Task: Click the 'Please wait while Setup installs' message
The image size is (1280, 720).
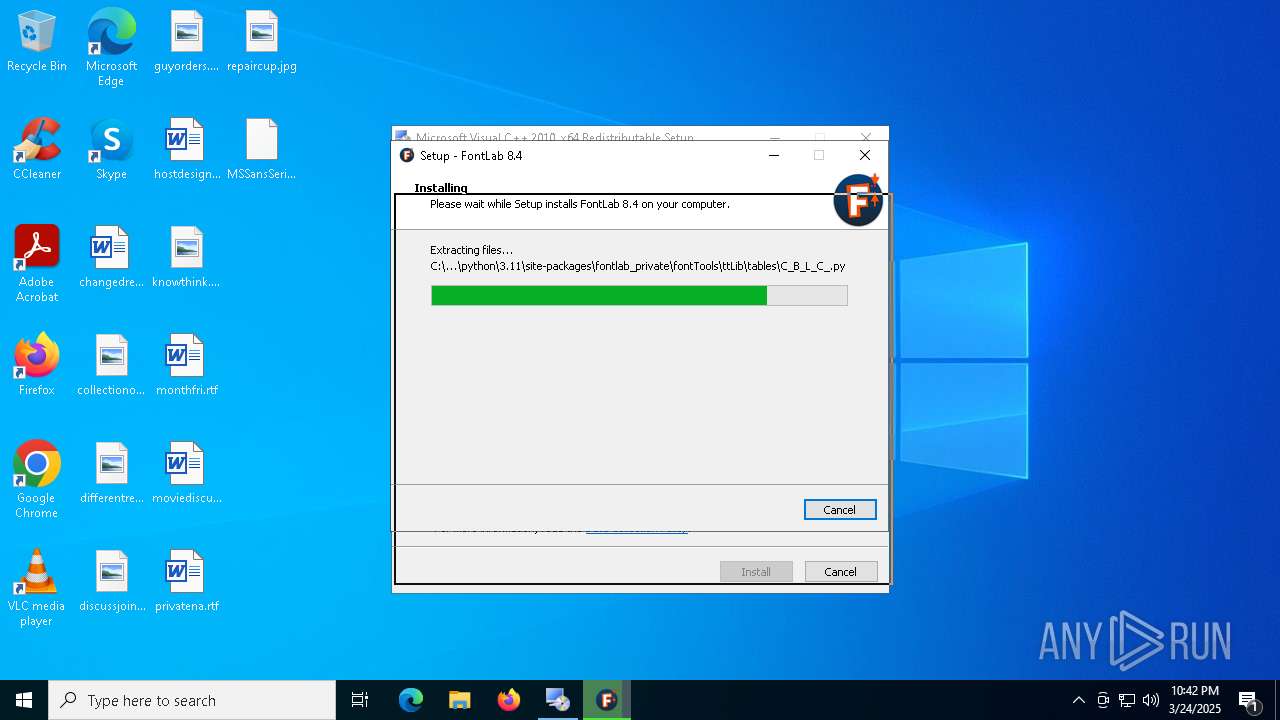Action: (580, 204)
